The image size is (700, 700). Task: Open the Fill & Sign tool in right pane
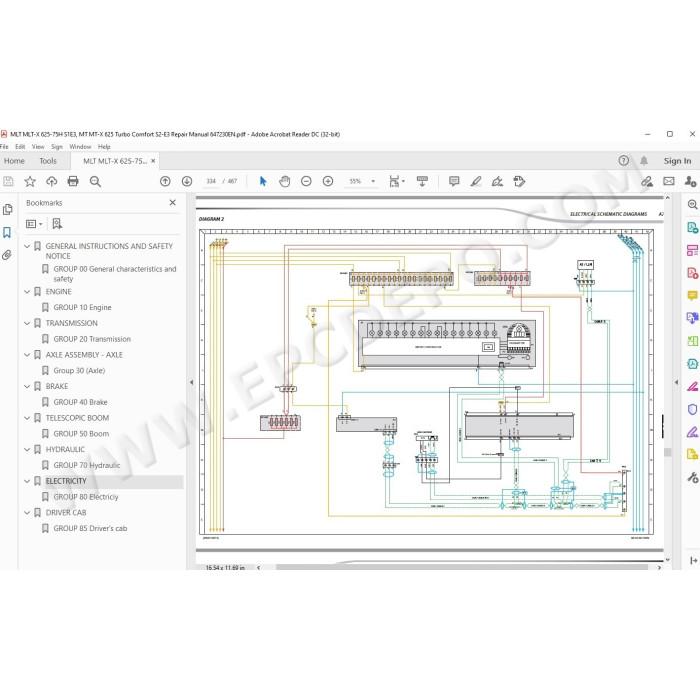(x=692, y=432)
